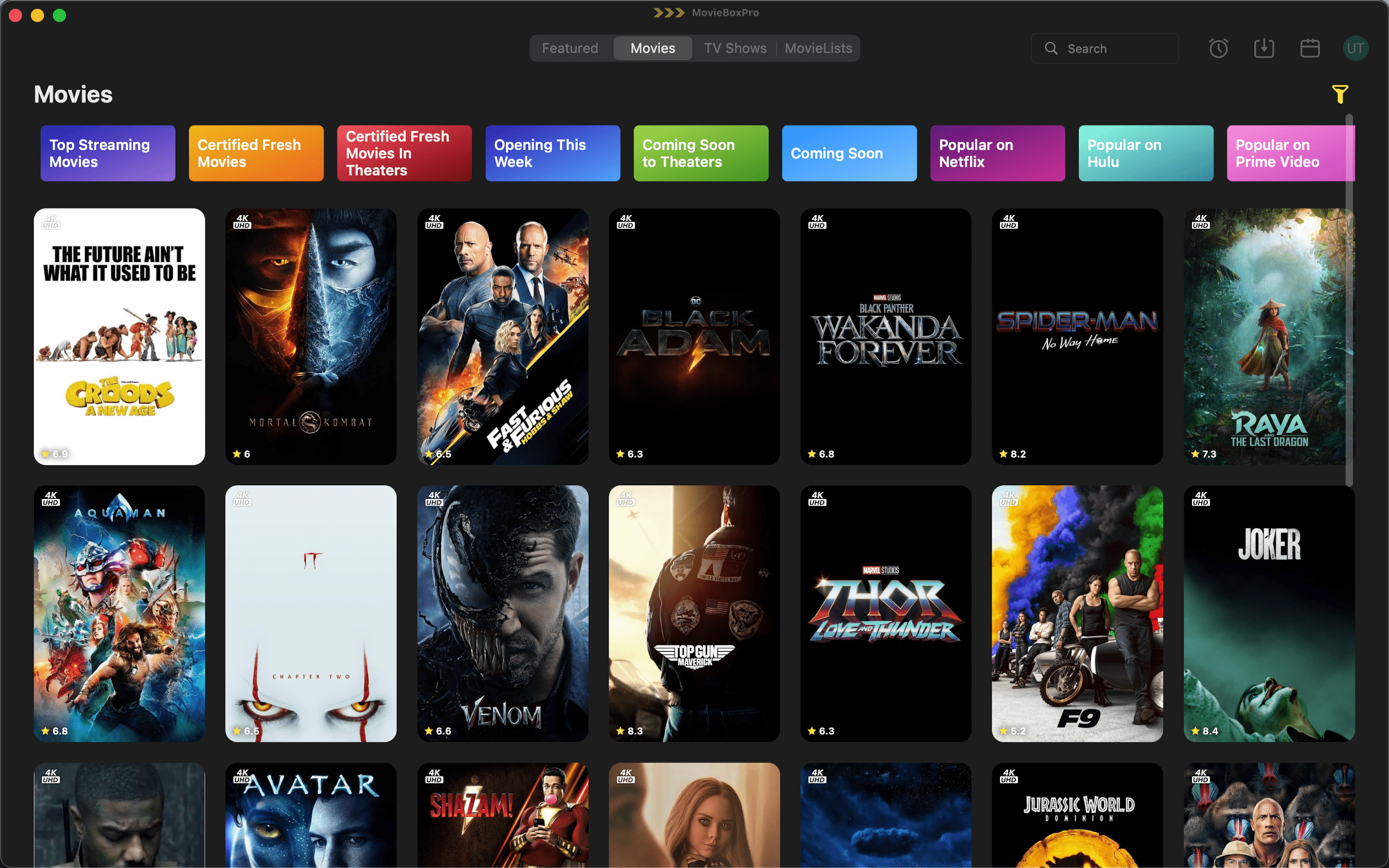Screen dimensions: 1389x868
Task: Select the Movies tab
Action: [x=652, y=48]
